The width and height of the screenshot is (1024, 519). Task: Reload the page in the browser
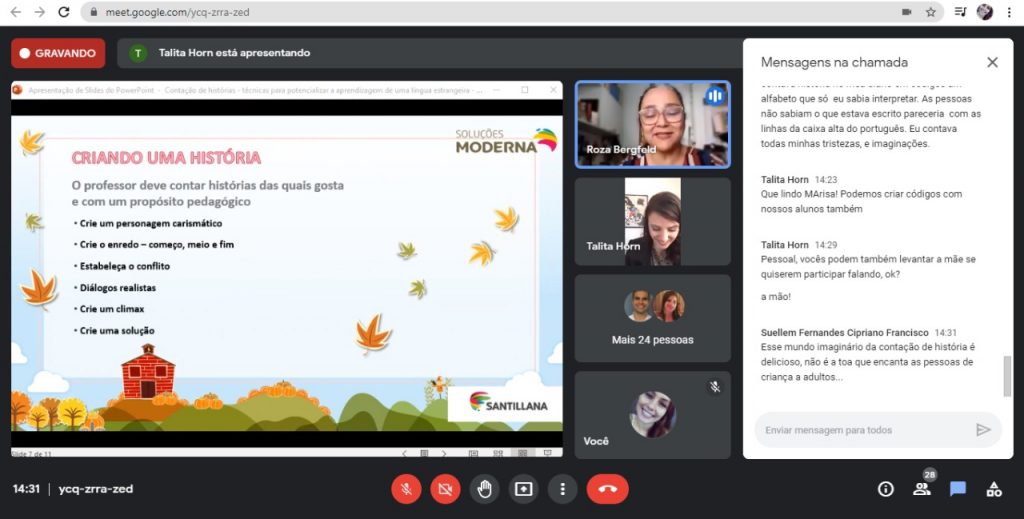64,12
